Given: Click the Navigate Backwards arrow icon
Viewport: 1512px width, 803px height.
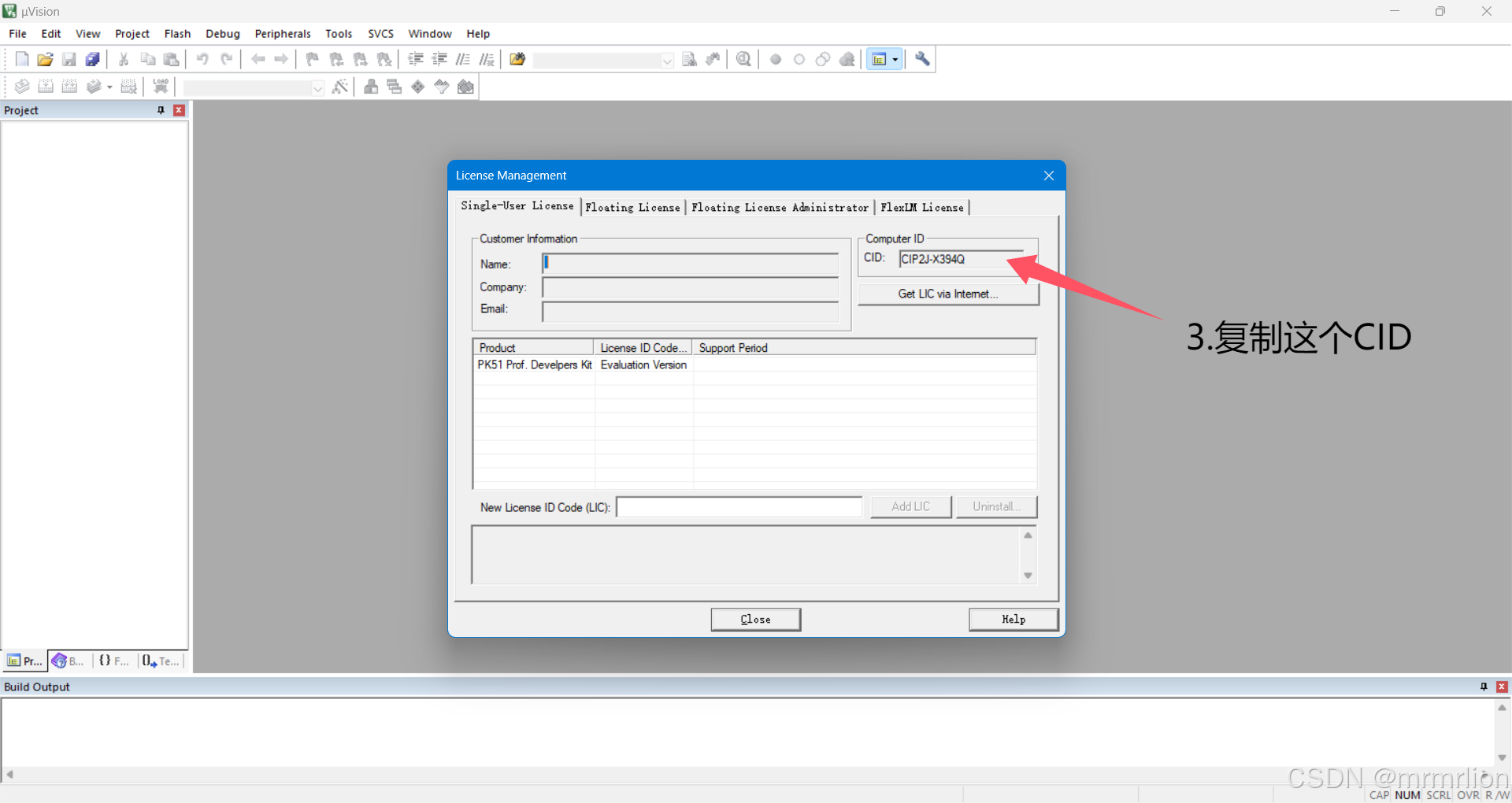Looking at the screenshot, I should click(258, 59).
